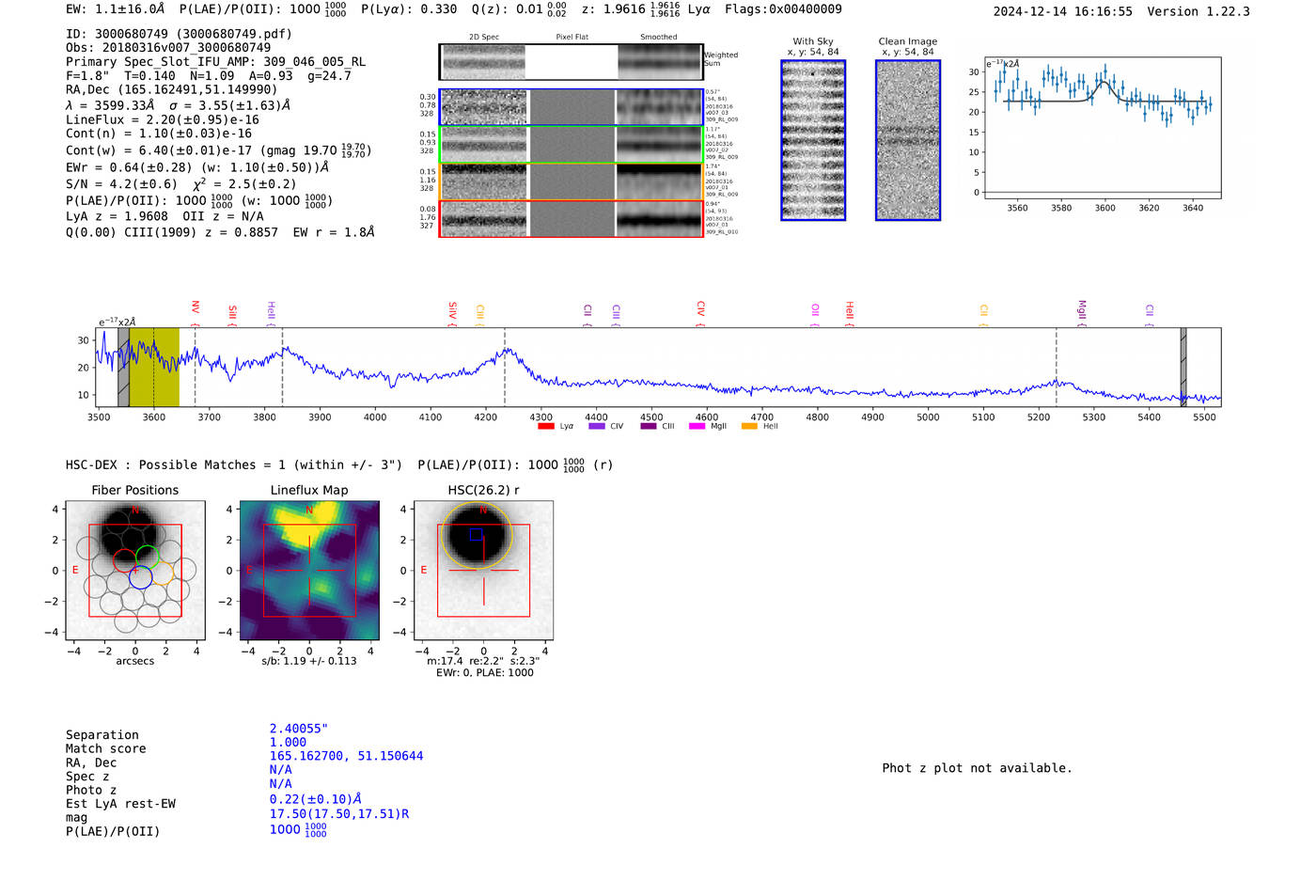The width and height of the screenshot is (1316, 896).
Task: Click the orange HeII legend swatch
Action: click(749, 427)
